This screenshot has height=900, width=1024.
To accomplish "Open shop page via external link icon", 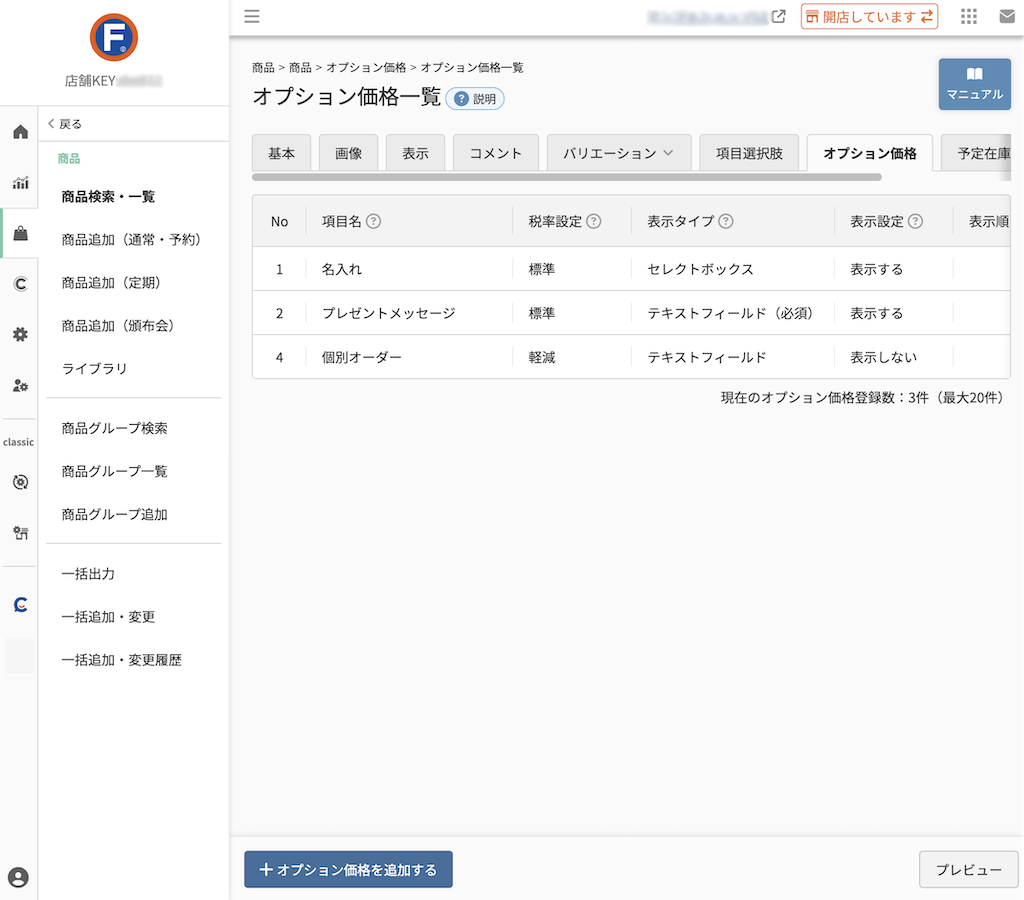I will click(x=778, y=16).
